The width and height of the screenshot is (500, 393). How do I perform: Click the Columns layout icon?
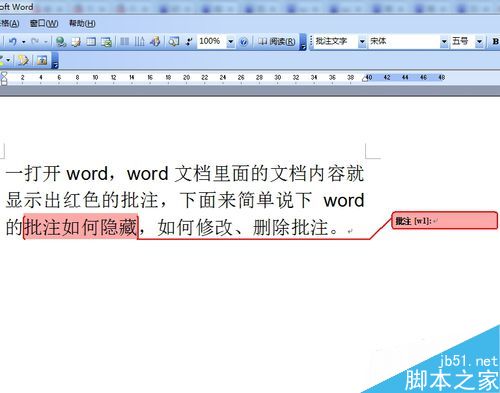tap(124, 42)
